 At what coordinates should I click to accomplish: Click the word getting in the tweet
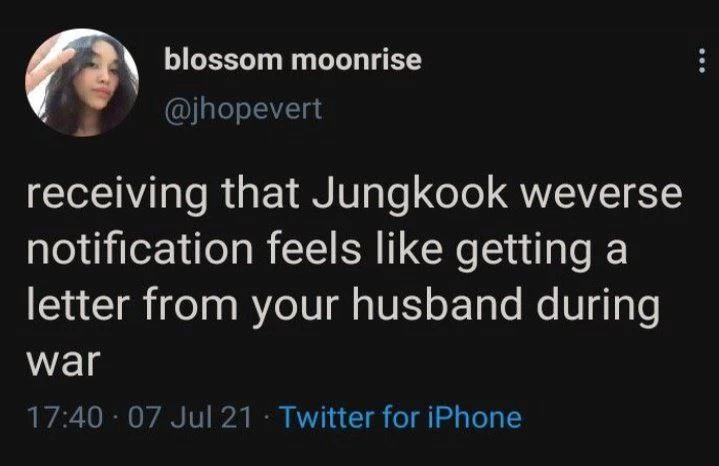tap(523, 252)
